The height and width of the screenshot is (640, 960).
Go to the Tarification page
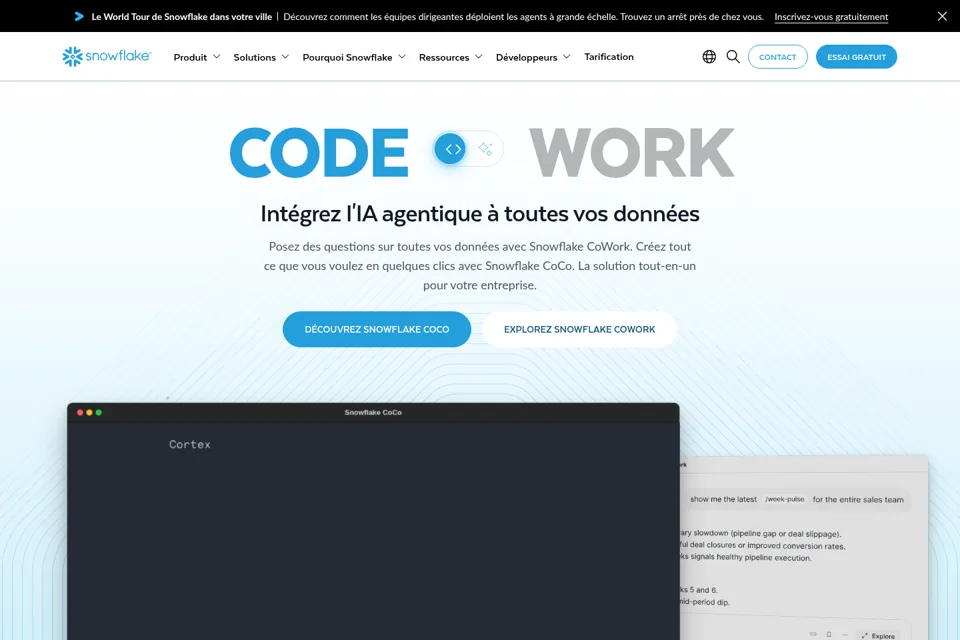[x=609, y=57]
